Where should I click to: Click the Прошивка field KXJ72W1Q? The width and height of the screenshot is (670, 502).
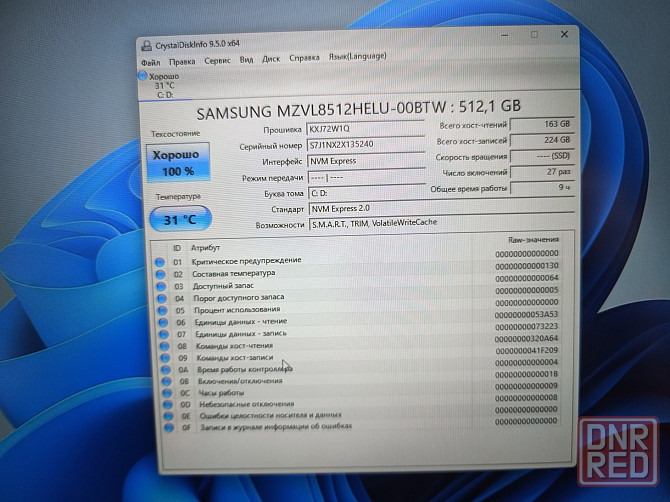point(365,128)
